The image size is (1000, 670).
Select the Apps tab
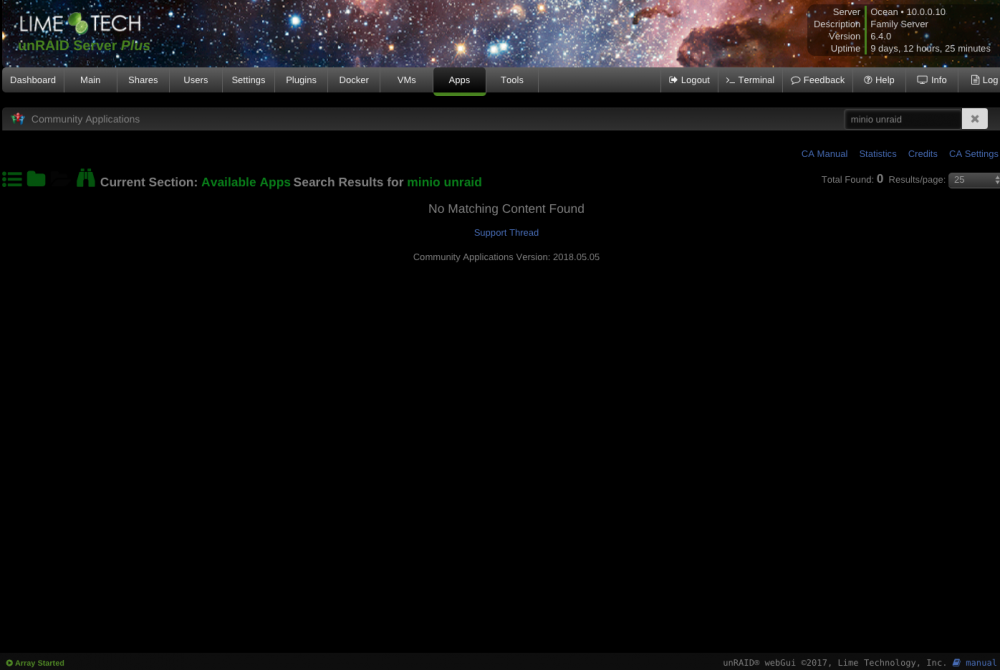(459, 80)
